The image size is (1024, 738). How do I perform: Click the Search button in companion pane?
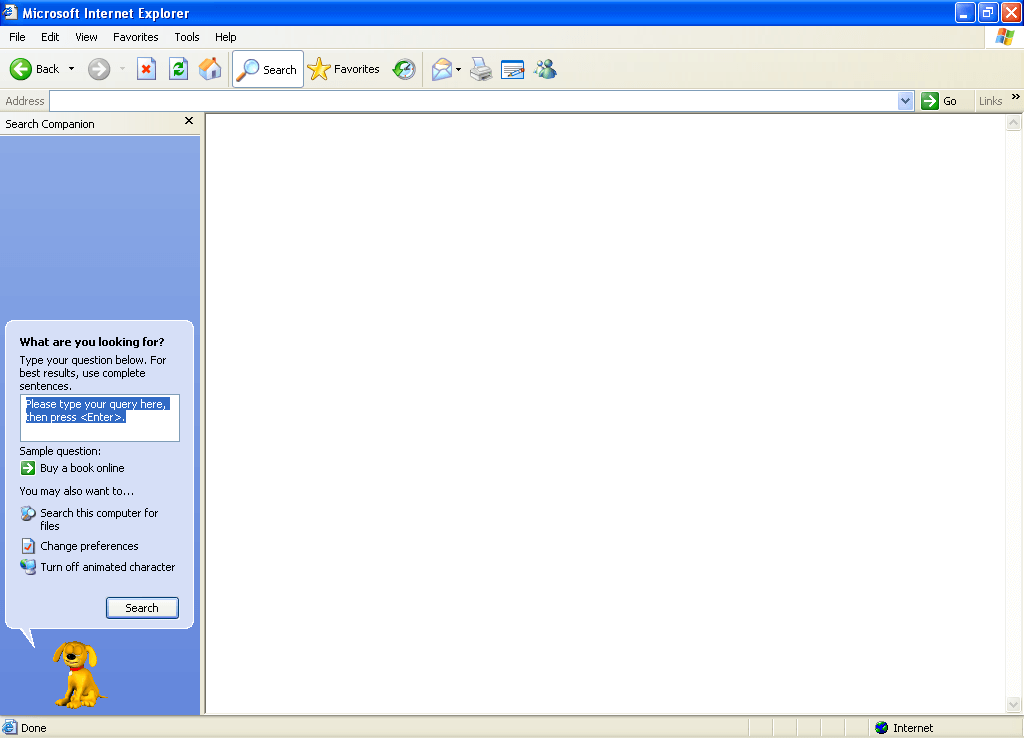(x=142, y=608)
